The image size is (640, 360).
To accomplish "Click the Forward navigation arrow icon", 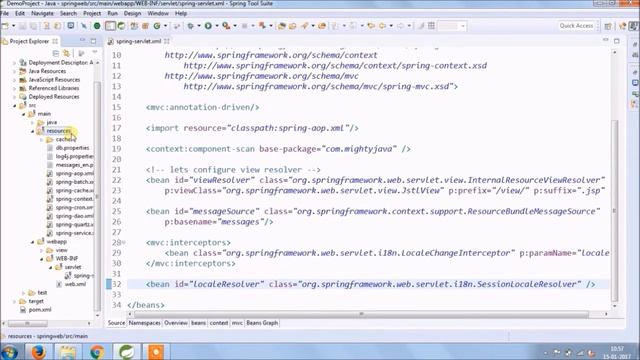I will 400,26.
